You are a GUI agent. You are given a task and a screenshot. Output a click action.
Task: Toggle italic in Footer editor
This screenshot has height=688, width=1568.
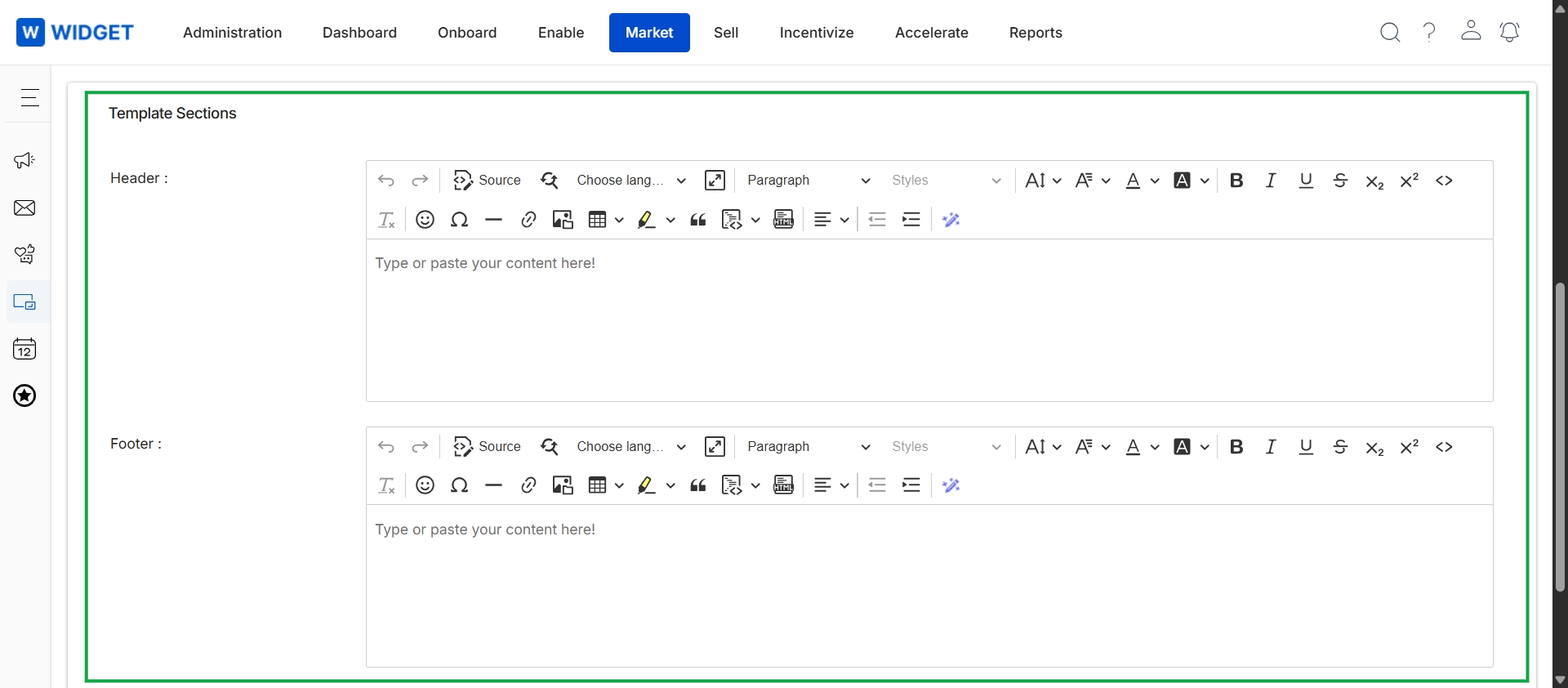coord(1271,447)
